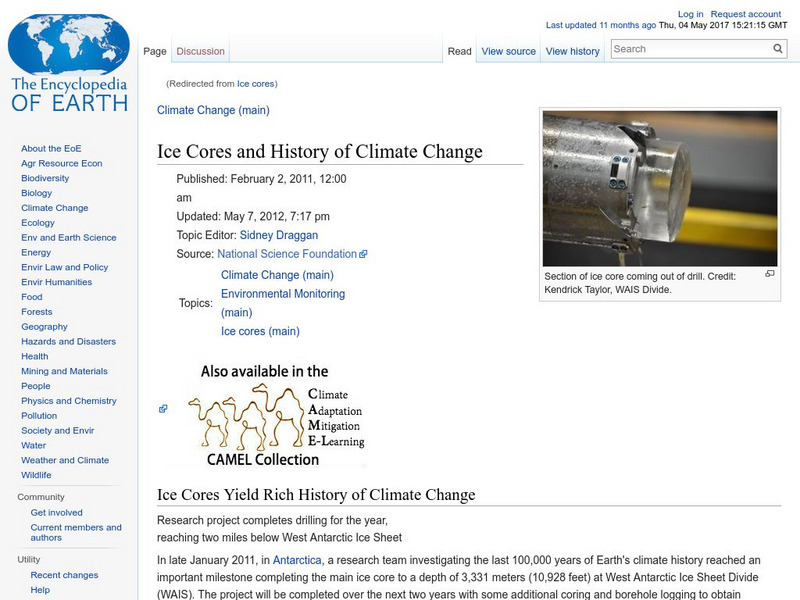This screenshot has height=600, width=800.
Task: Open the ice core drill photo
Action: 659,188
